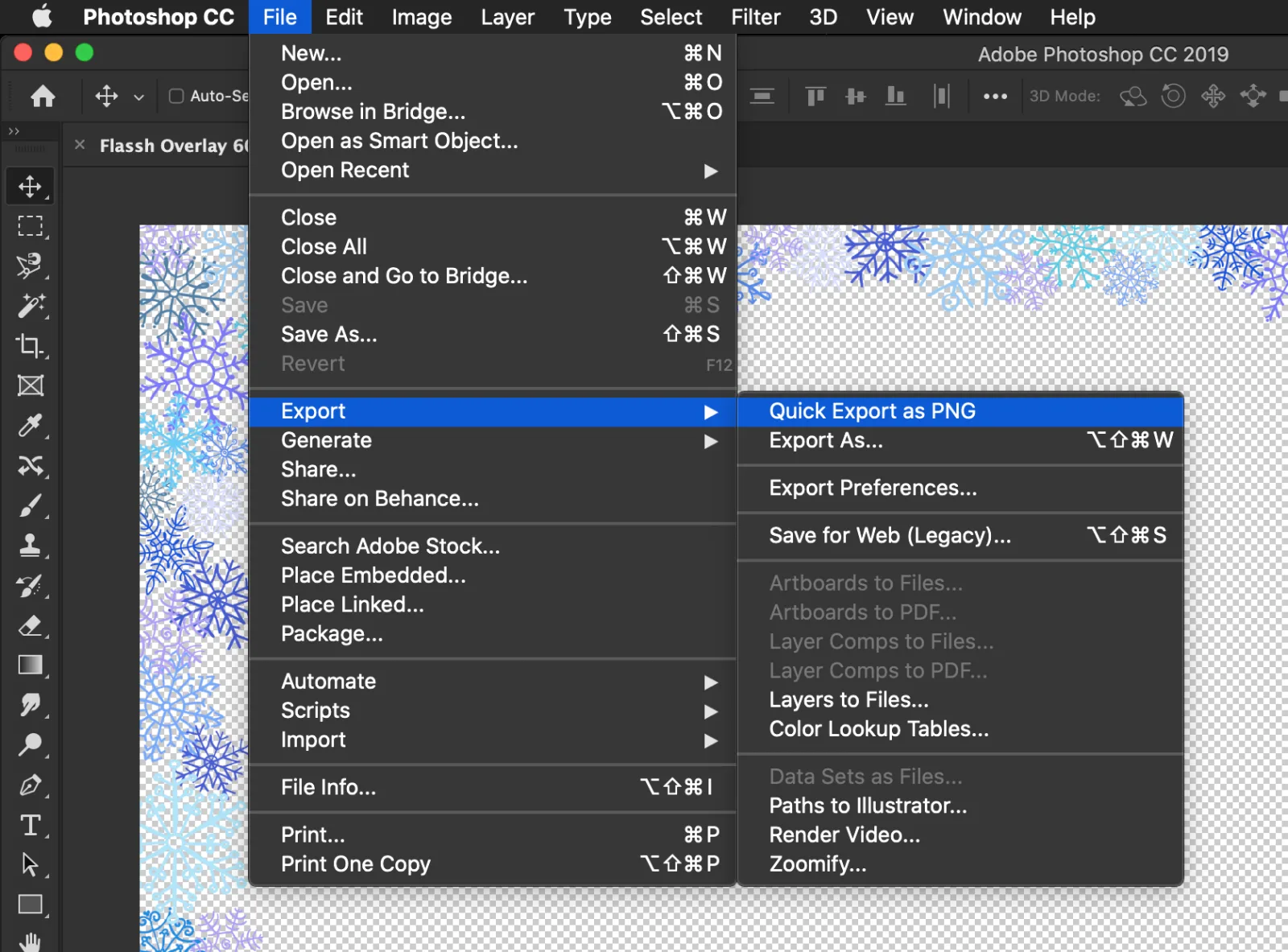Choose the Eraser tool
Viewport: 1288px width, 952px height.
[31, 625]
